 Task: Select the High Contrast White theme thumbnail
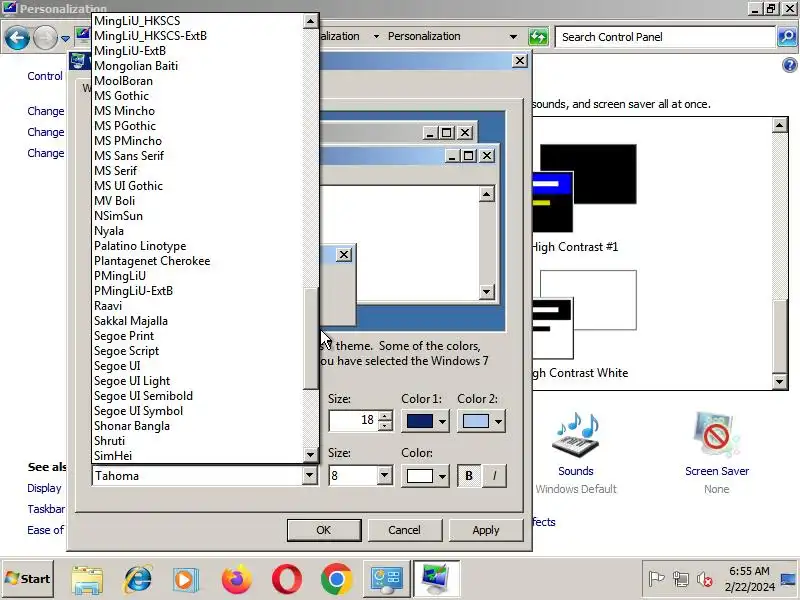tap(584, 314)
